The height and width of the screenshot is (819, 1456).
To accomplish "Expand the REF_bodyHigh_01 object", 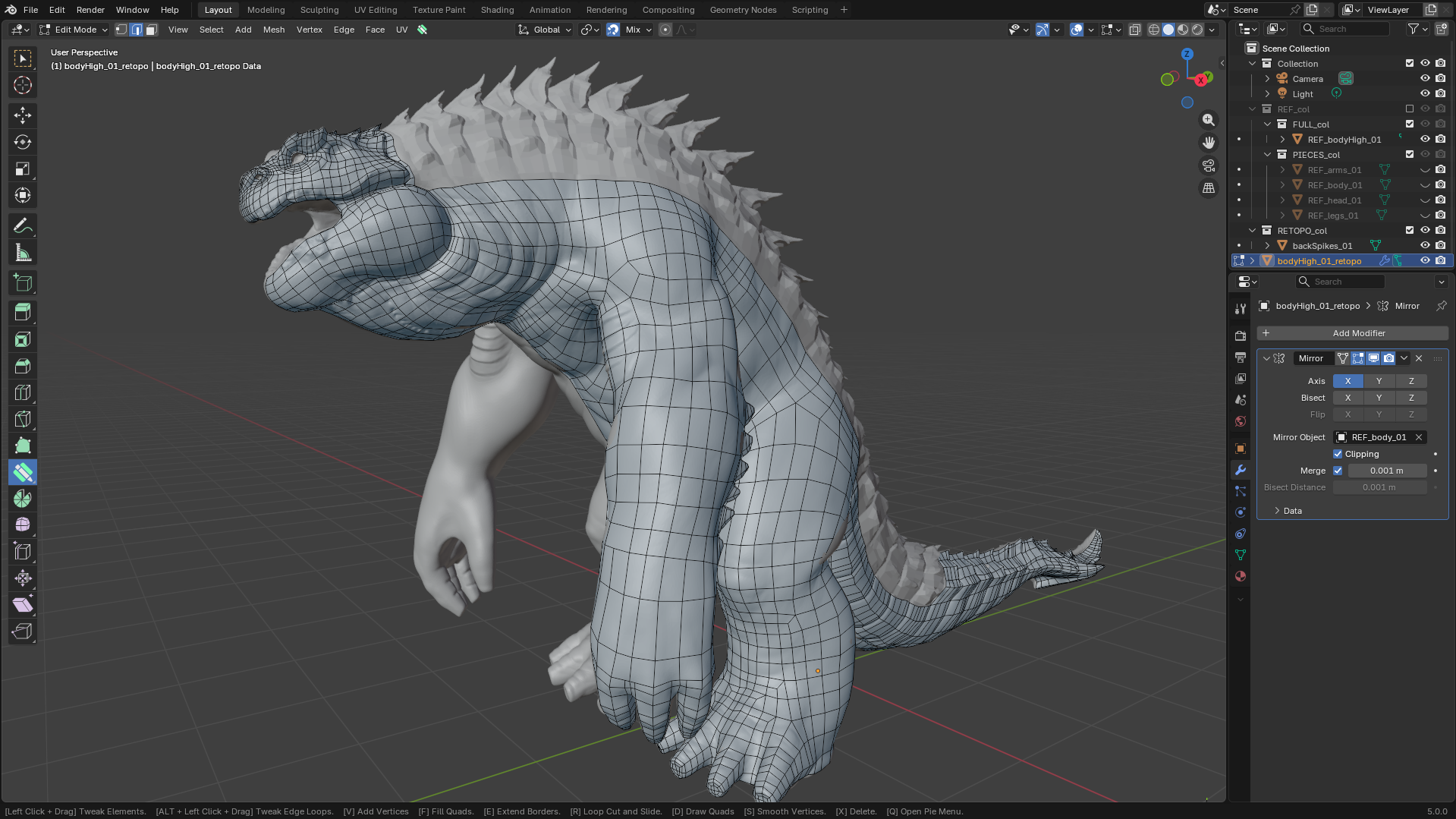I will click(x=1282, y=139).
